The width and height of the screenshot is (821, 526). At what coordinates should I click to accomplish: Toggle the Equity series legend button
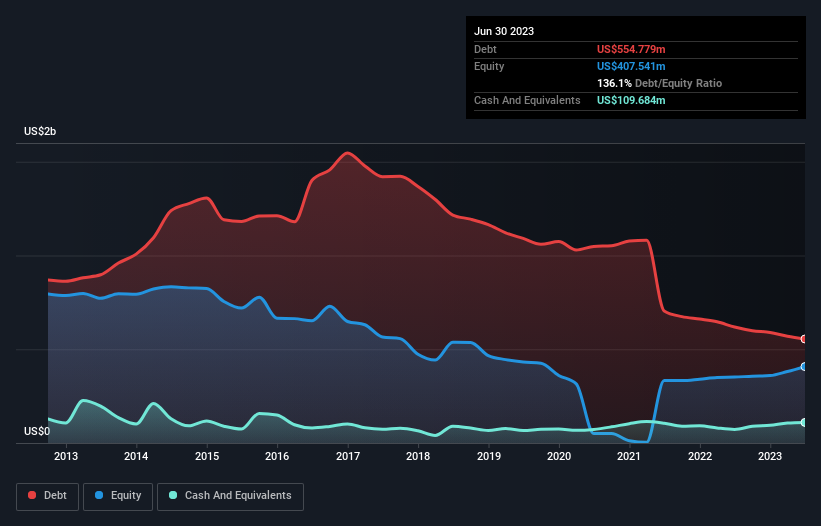(x=118, y=496)
